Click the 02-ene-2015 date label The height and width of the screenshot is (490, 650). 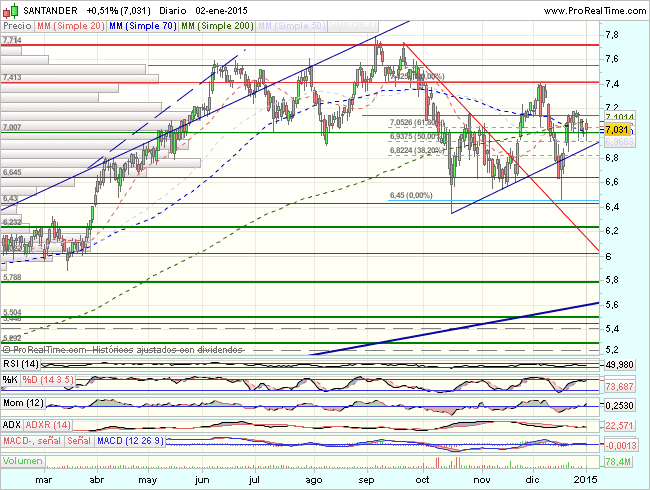(221, 10)
